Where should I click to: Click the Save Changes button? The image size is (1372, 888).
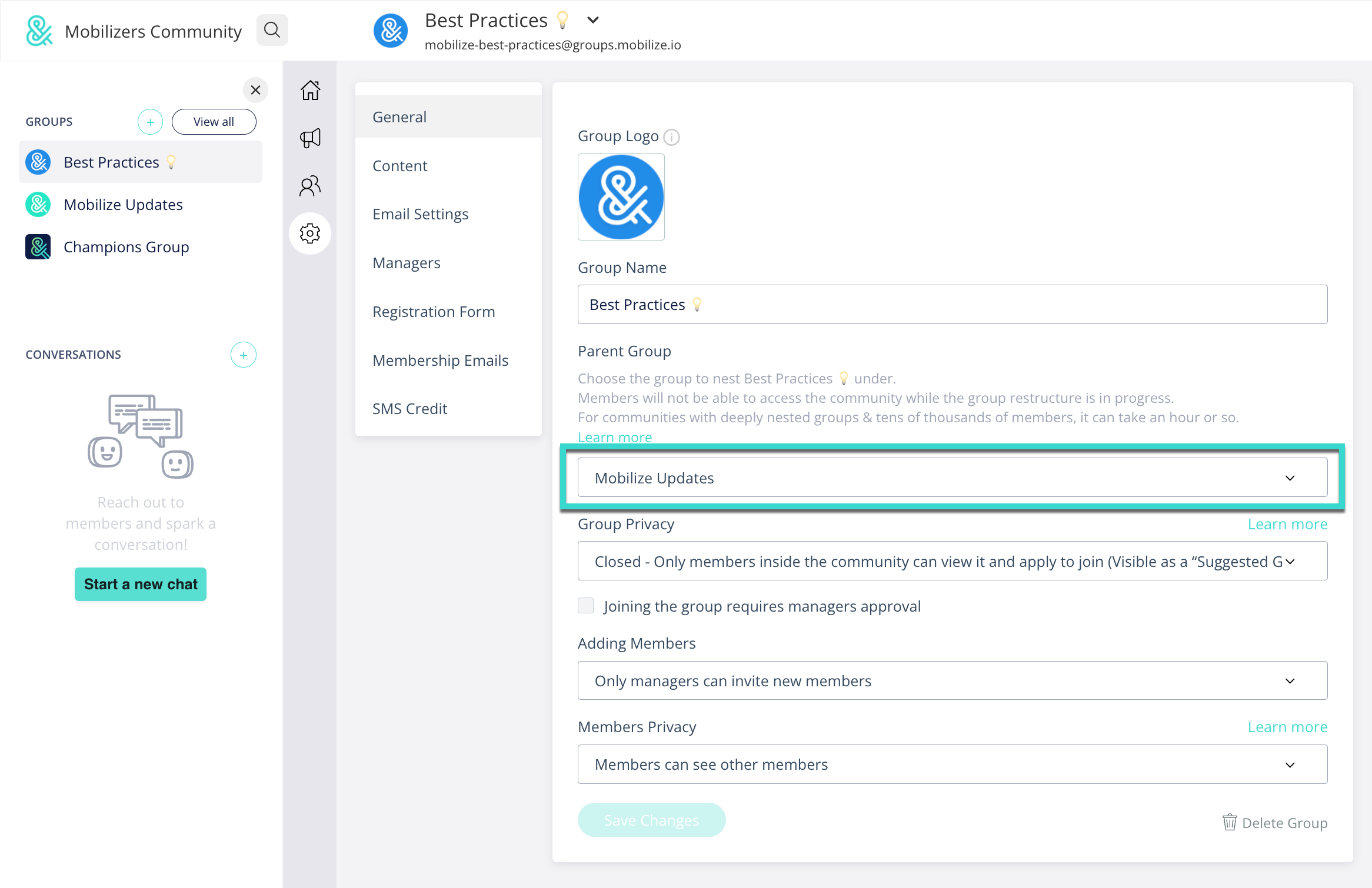[x=651, y=820]
